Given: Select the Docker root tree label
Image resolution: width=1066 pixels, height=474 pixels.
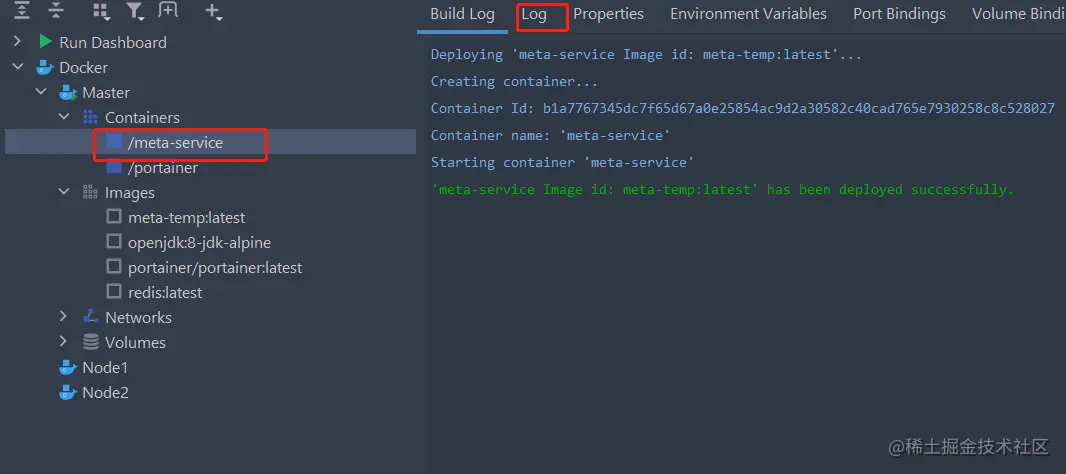Looking at the screenshot, I should click(x=84, y=67).
